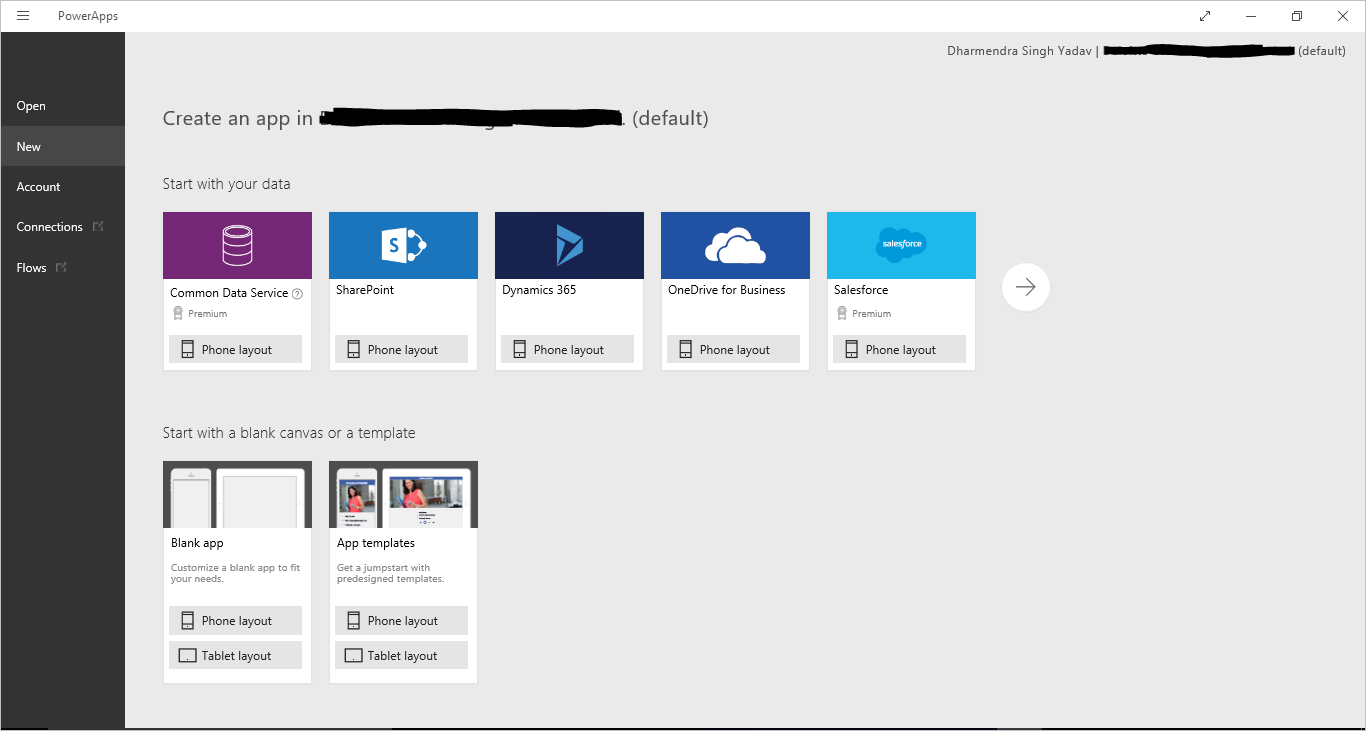The image size is (1366, 731).
Task: Choose Tablet layout for Blank app
Action: coord(235,655)
